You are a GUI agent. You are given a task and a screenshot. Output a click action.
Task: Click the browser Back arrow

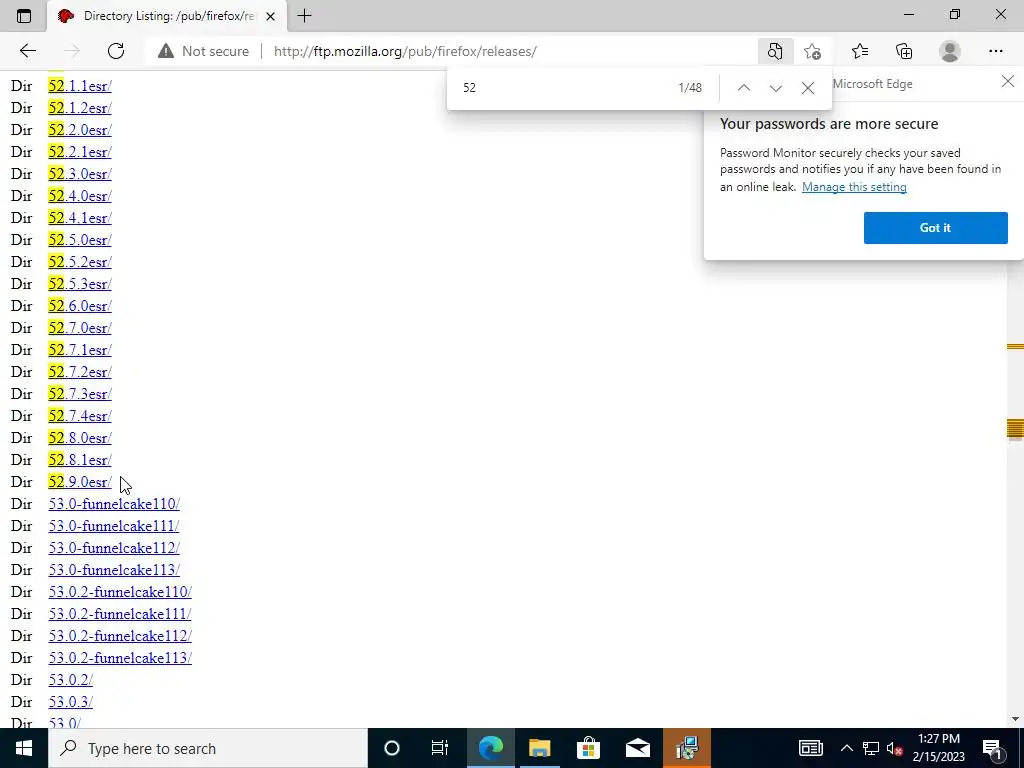27,51
